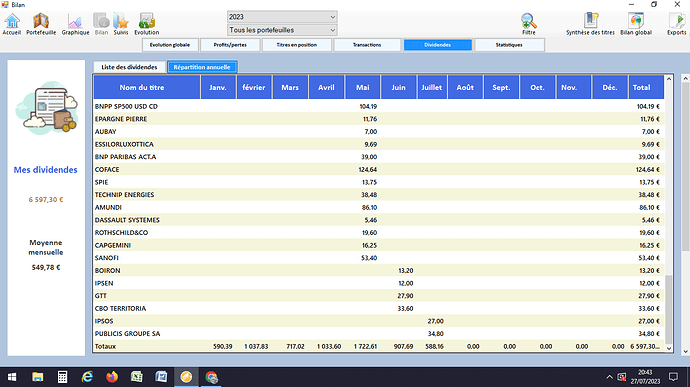Image resolution: width=690 pixels, height=387 pixels.
Task: Select the TECHNIP ENERGIES row
Action: point(378,195)
